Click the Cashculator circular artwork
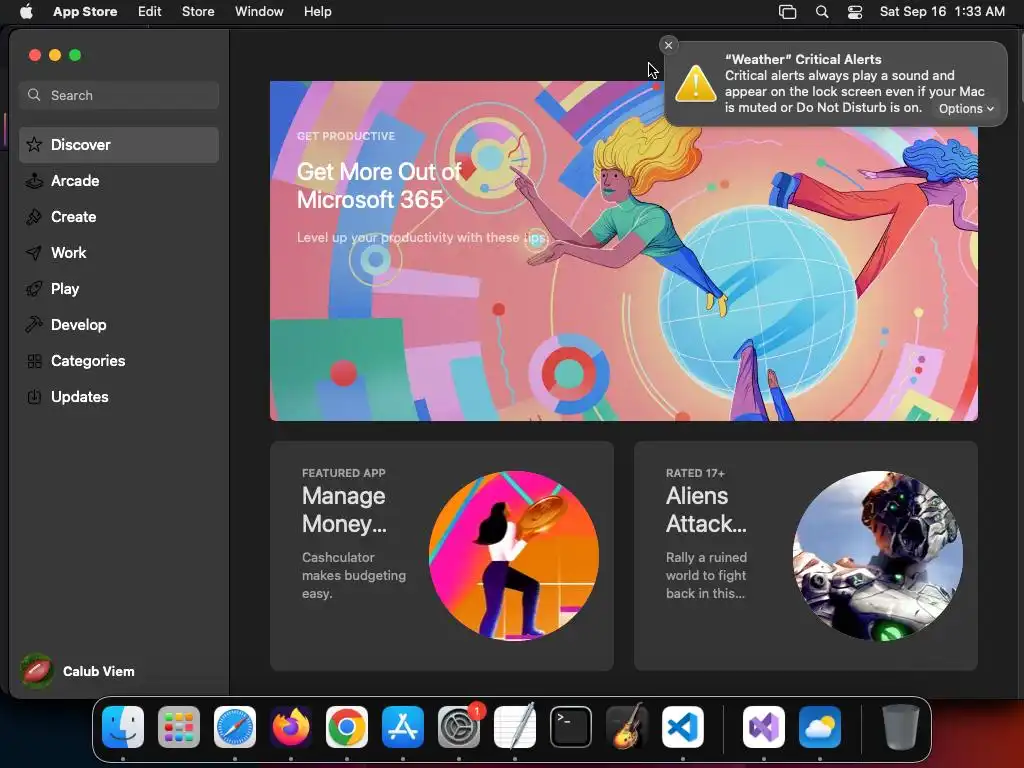 pyautogui.click(x=514, y=556)
